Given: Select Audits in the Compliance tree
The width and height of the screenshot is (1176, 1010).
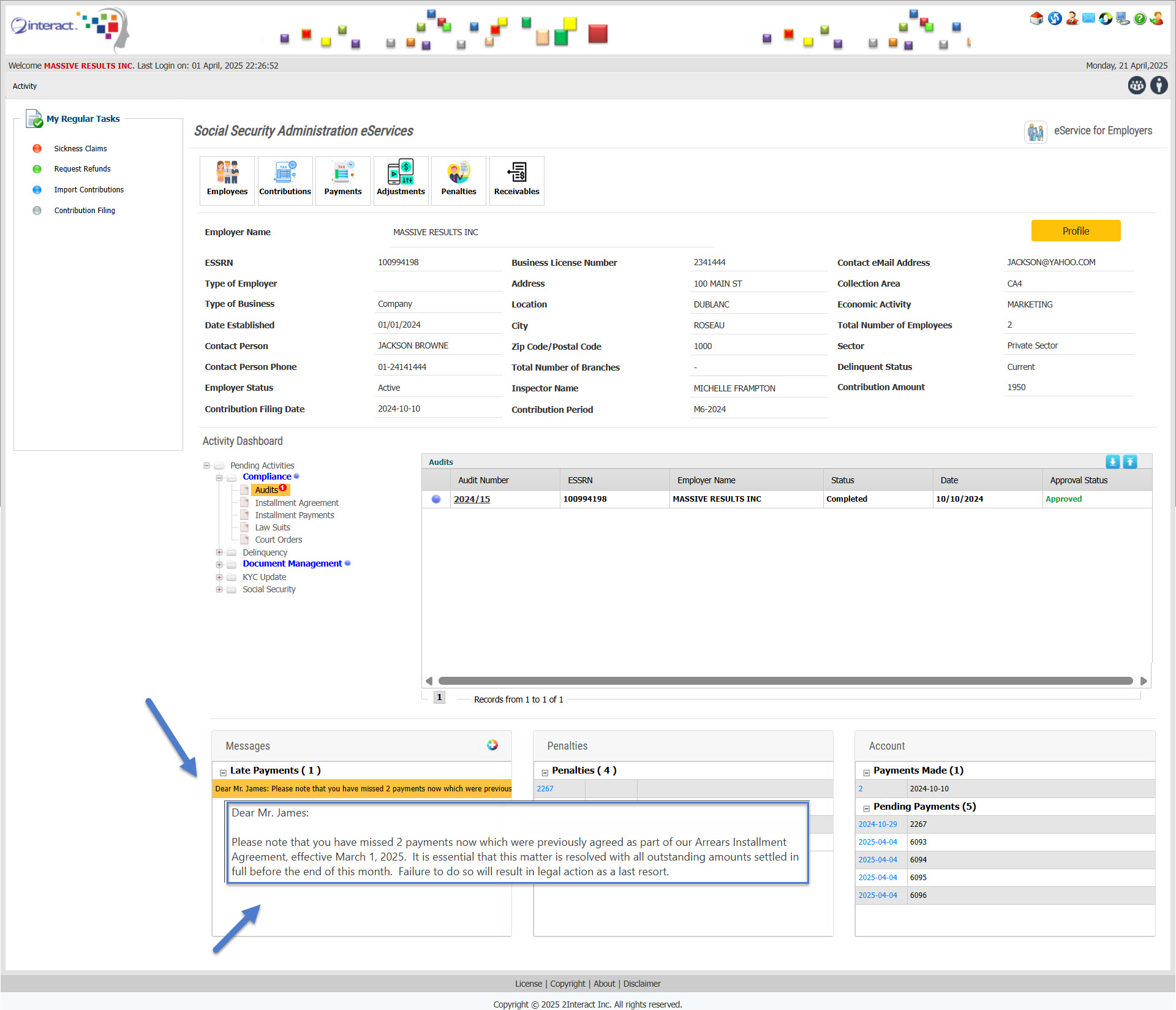Looking at the screenshot, I should (x=270, y=489).
